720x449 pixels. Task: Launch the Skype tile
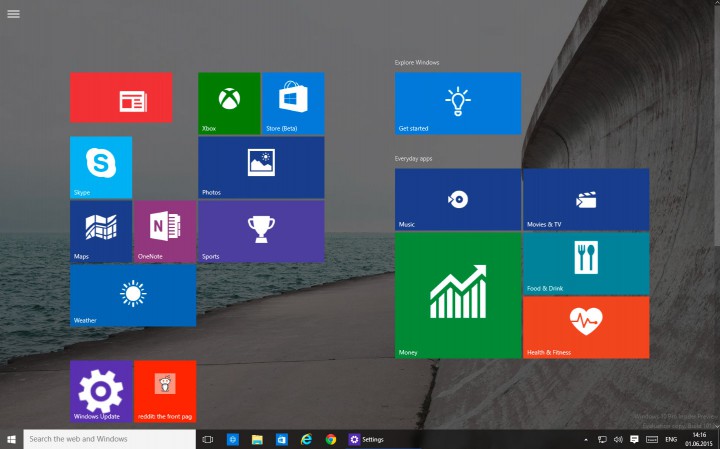pyautogui.click(x=101, y=167)
